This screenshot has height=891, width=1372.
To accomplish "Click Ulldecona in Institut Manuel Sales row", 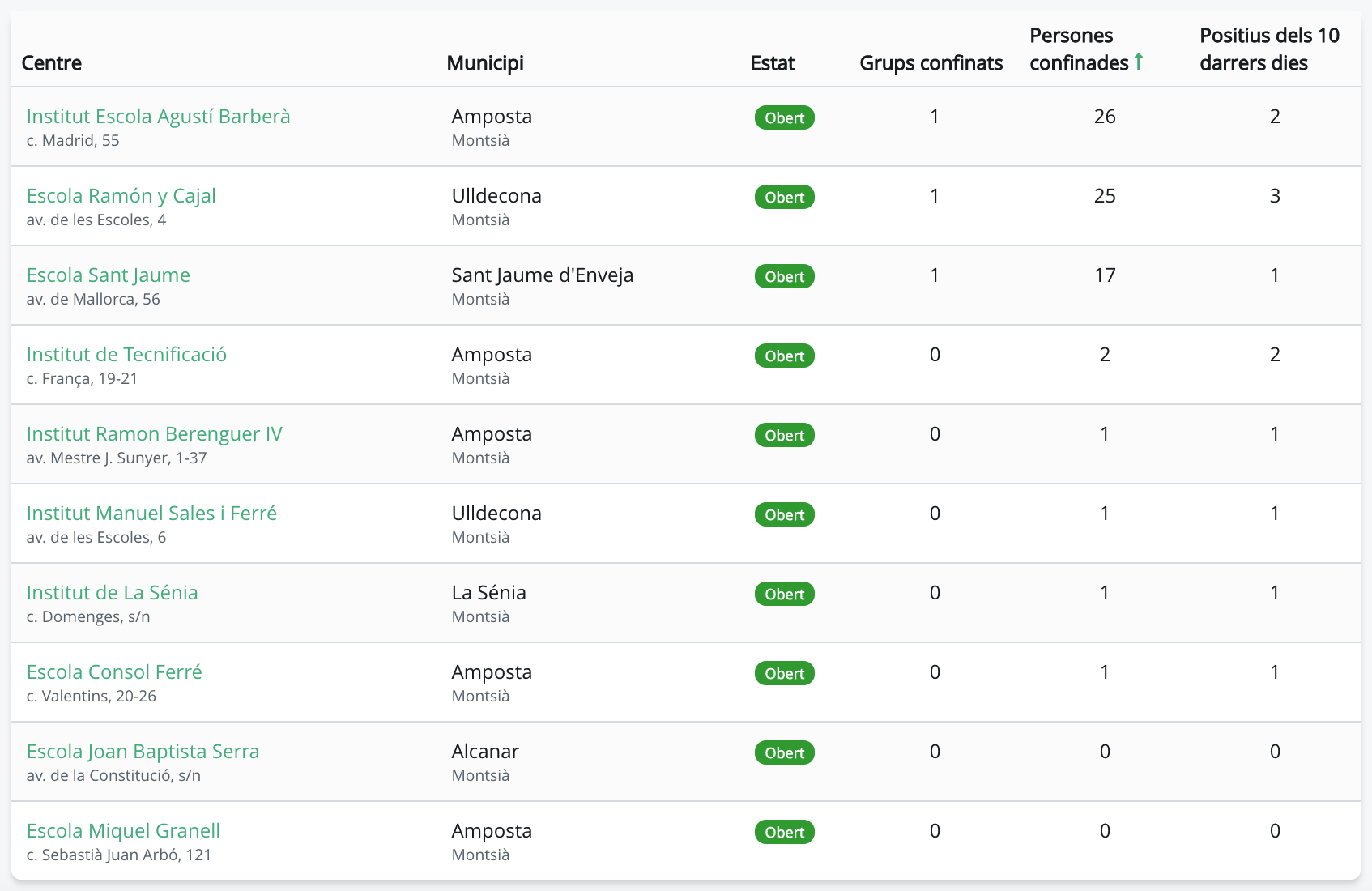I will click(496, 514).
